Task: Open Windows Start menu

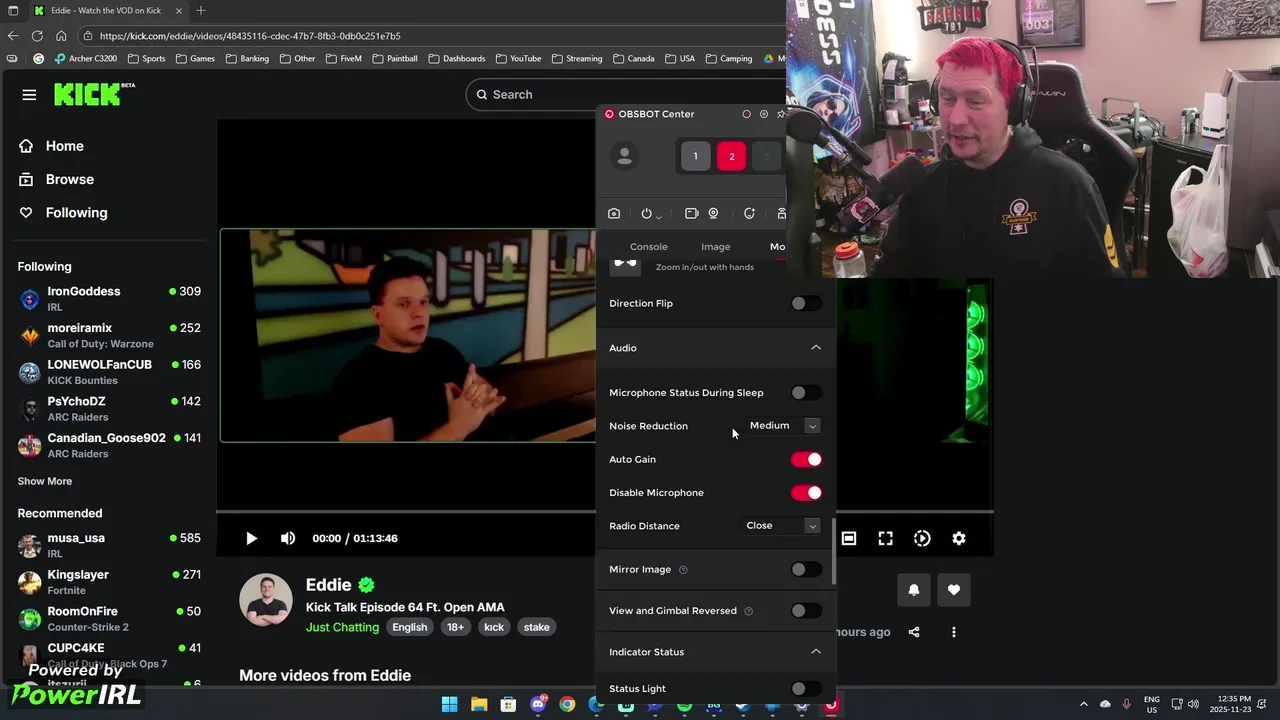Action: pyautogui.click(x=450, y=705)
